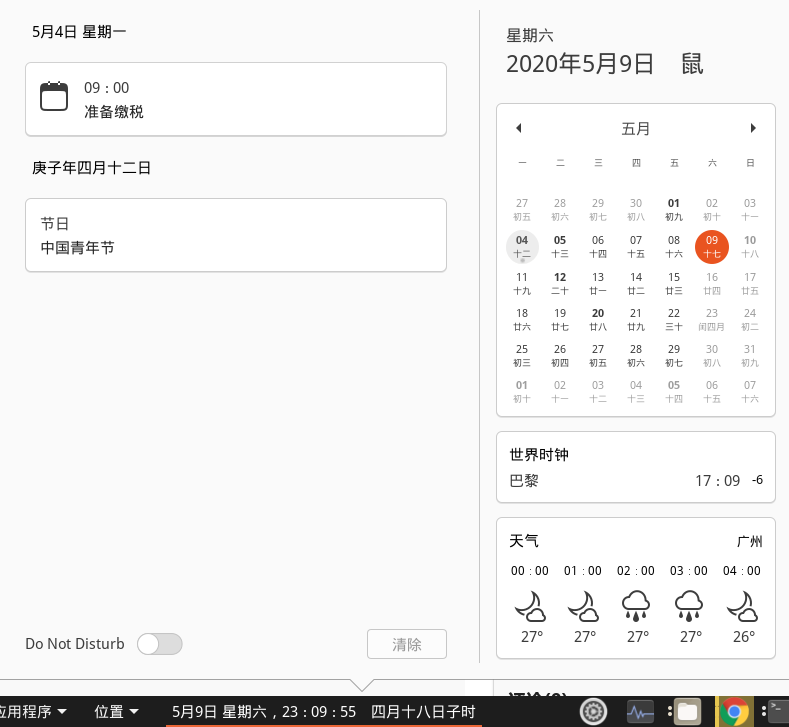Select May 12 二十 in calendar
The height and width of the screenshot is (727, 789).
(x=560, y=283)
